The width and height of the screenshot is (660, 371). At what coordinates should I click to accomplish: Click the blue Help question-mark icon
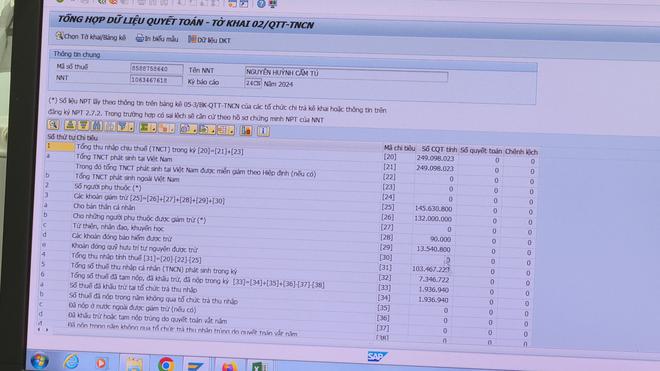(x=261, y=4)
